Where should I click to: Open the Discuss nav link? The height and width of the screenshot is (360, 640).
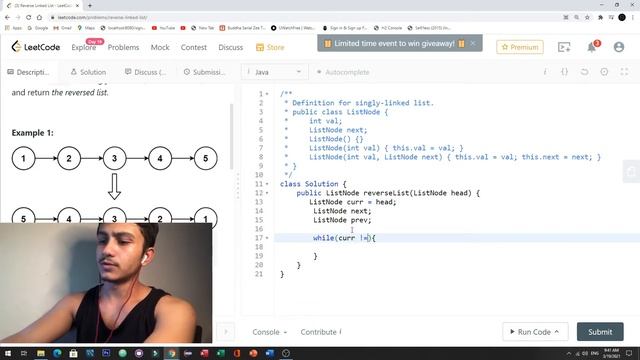tap(231, 47)
